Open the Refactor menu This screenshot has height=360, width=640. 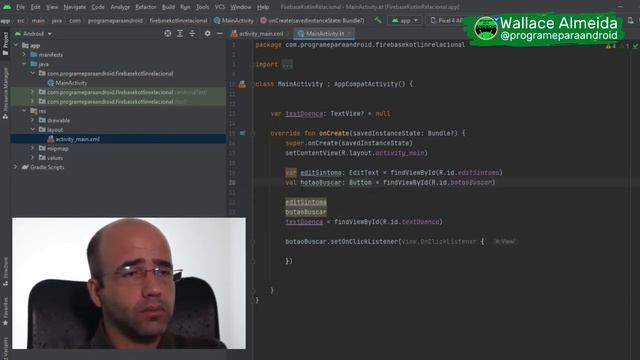[145, 7]
